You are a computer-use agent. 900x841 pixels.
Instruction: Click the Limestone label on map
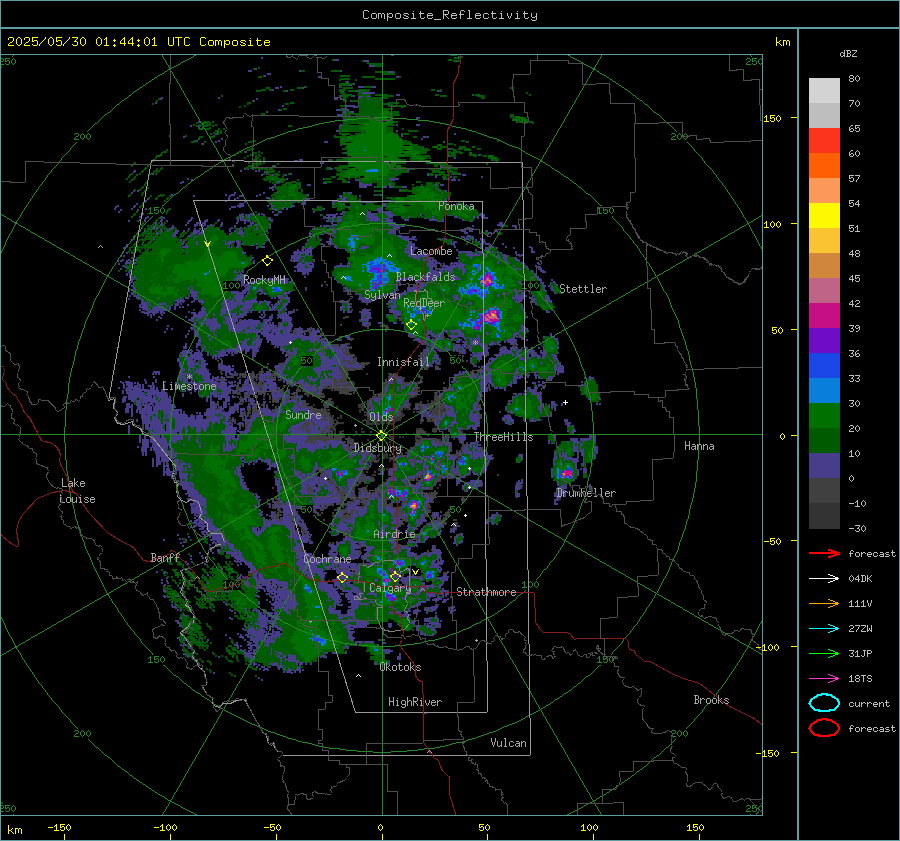point(189,386)
